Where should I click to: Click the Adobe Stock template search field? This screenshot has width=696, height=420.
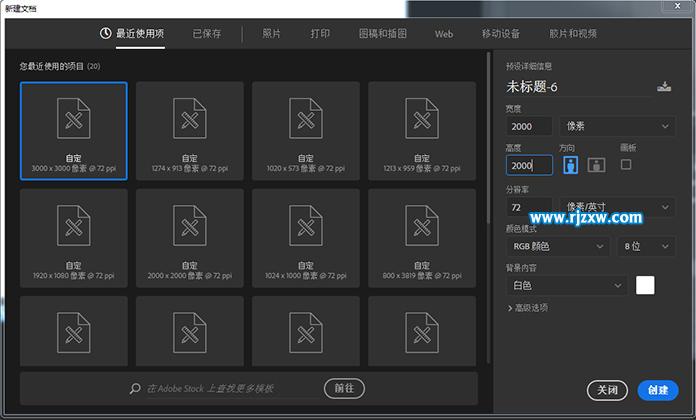pyautogui.click(x=233, y=388)
